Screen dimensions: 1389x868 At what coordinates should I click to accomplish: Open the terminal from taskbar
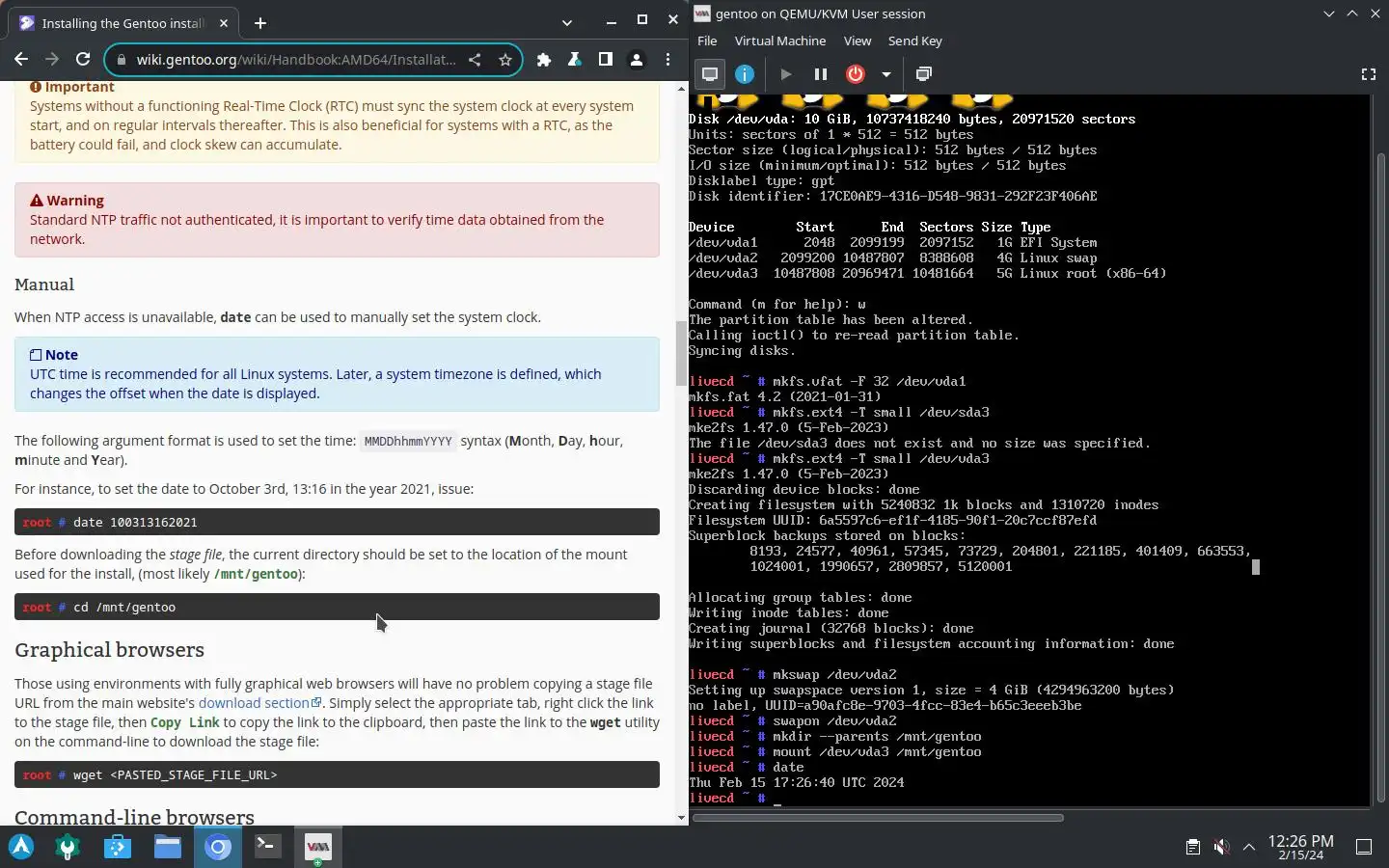[x=267, y=847]
